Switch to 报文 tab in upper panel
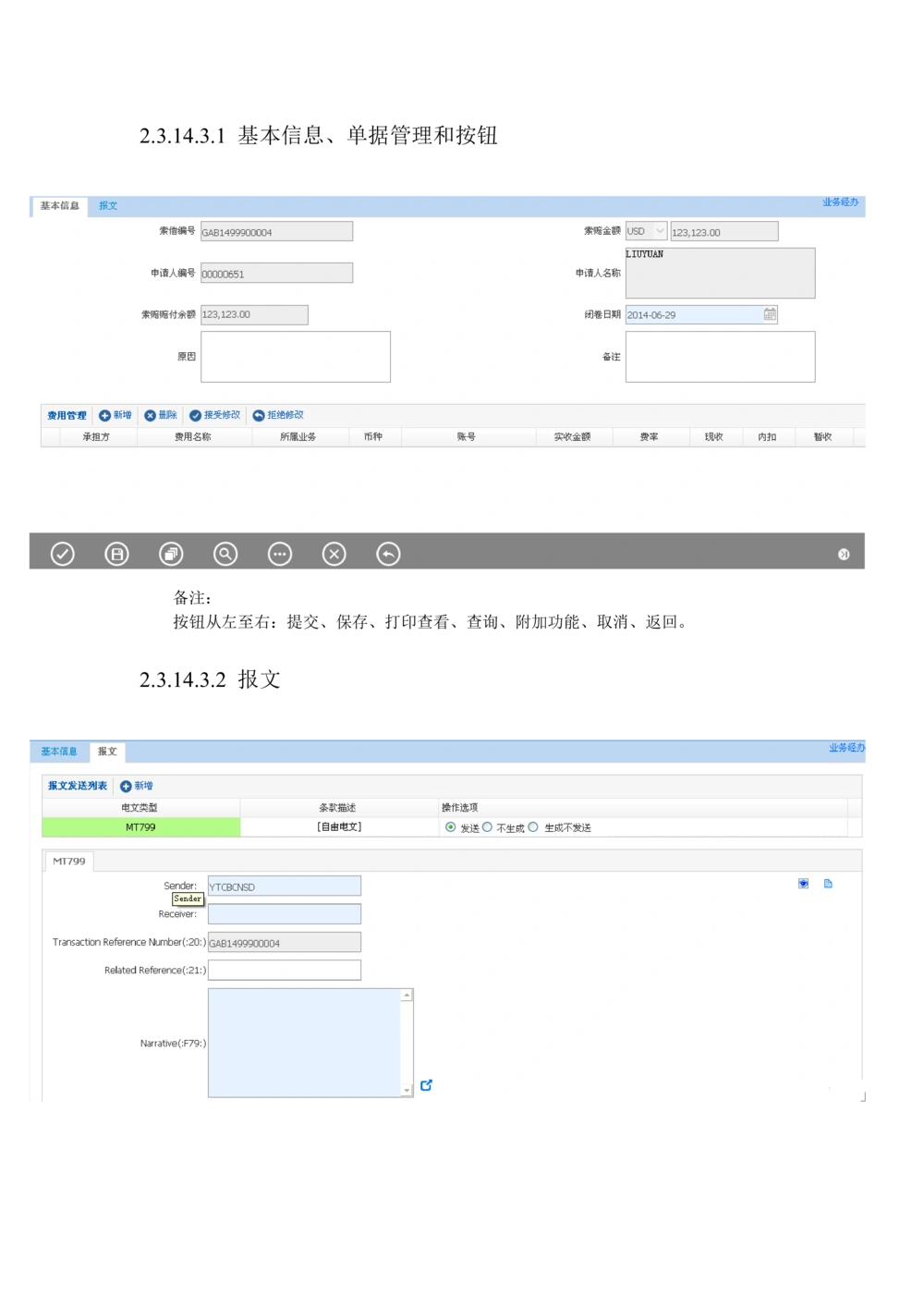Screen dimensions: 924x1308 coord(108,206)
